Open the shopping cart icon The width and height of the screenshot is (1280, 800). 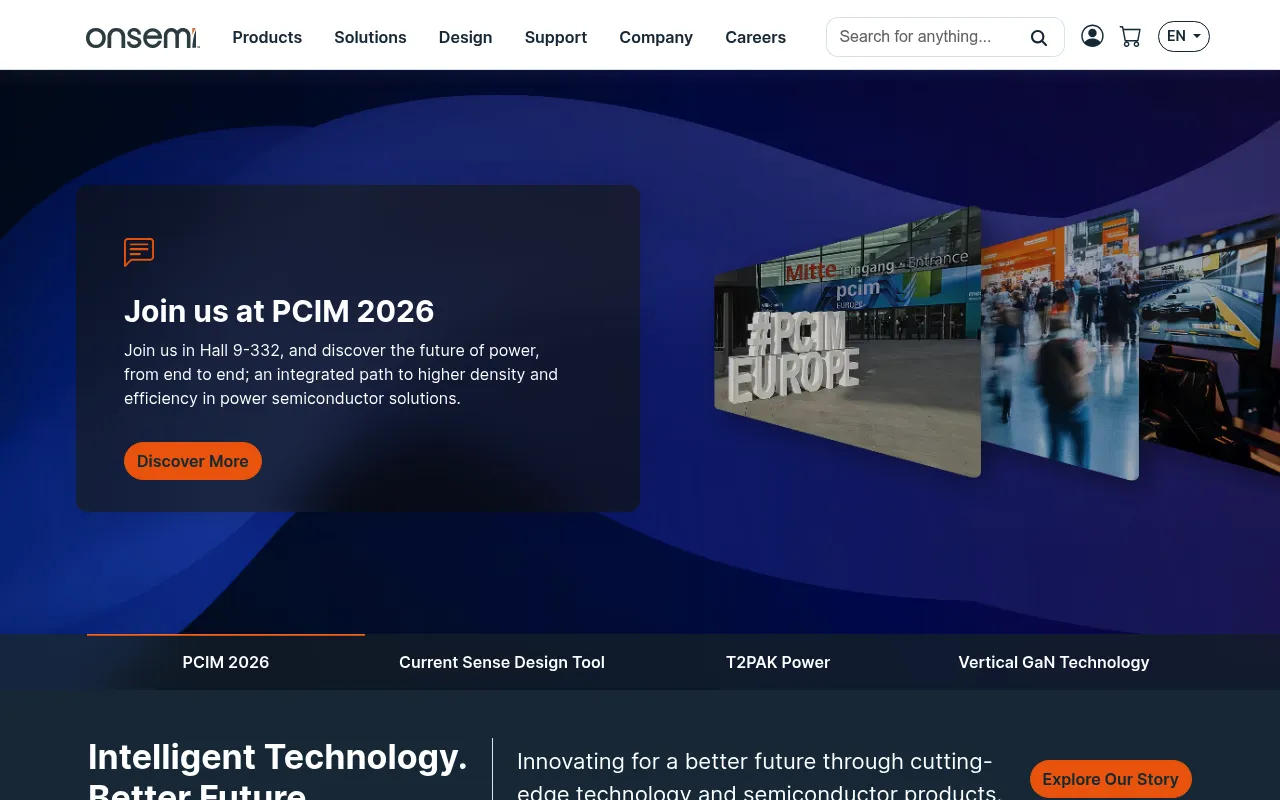pyautogui.click(x=1130, y=37)
